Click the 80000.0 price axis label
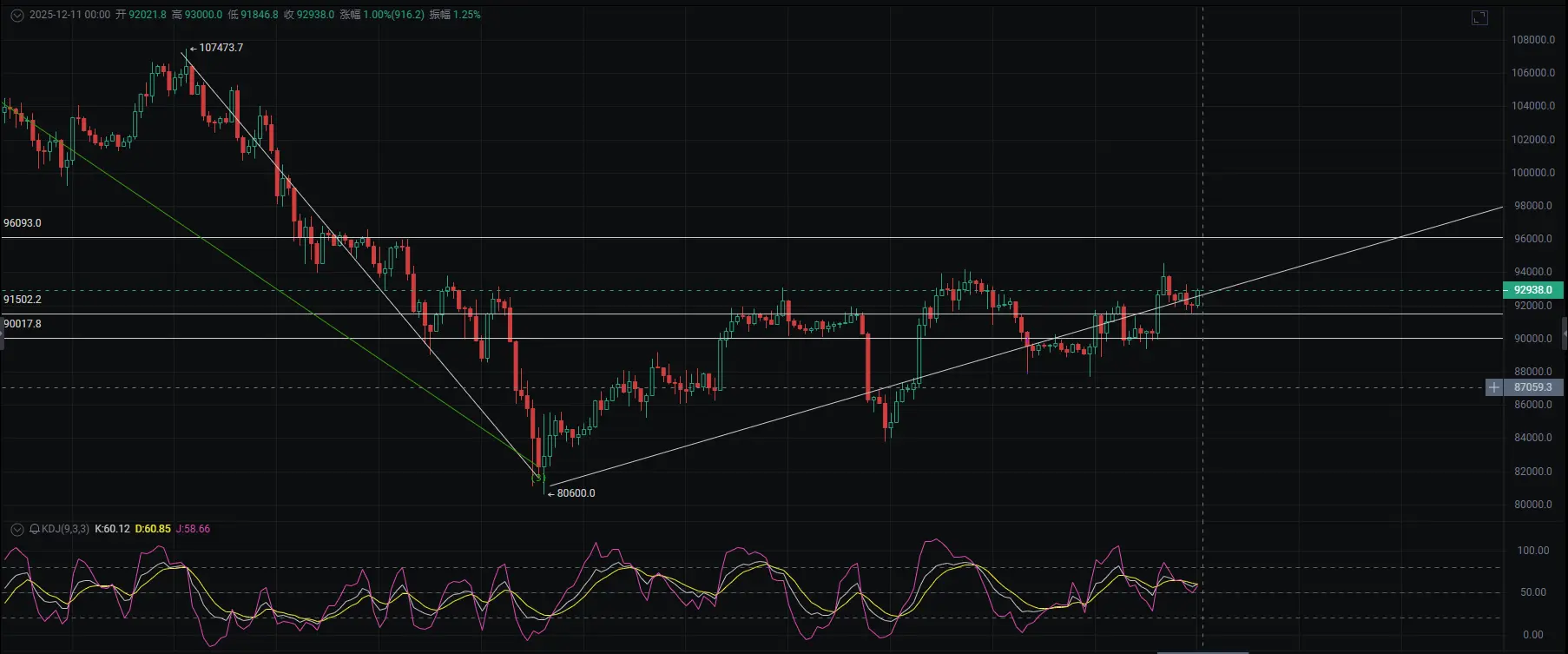 pos(1533,505)
